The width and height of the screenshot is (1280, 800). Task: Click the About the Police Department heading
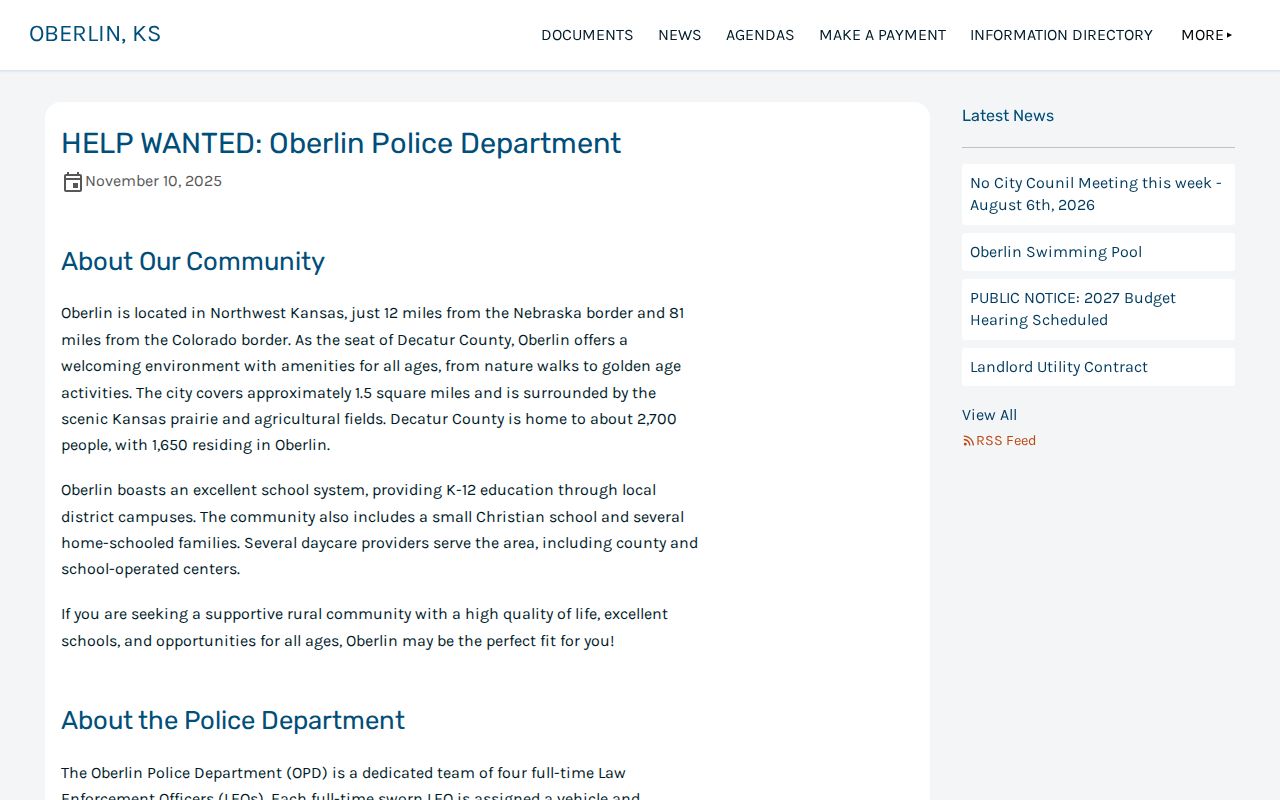(233, 720)
